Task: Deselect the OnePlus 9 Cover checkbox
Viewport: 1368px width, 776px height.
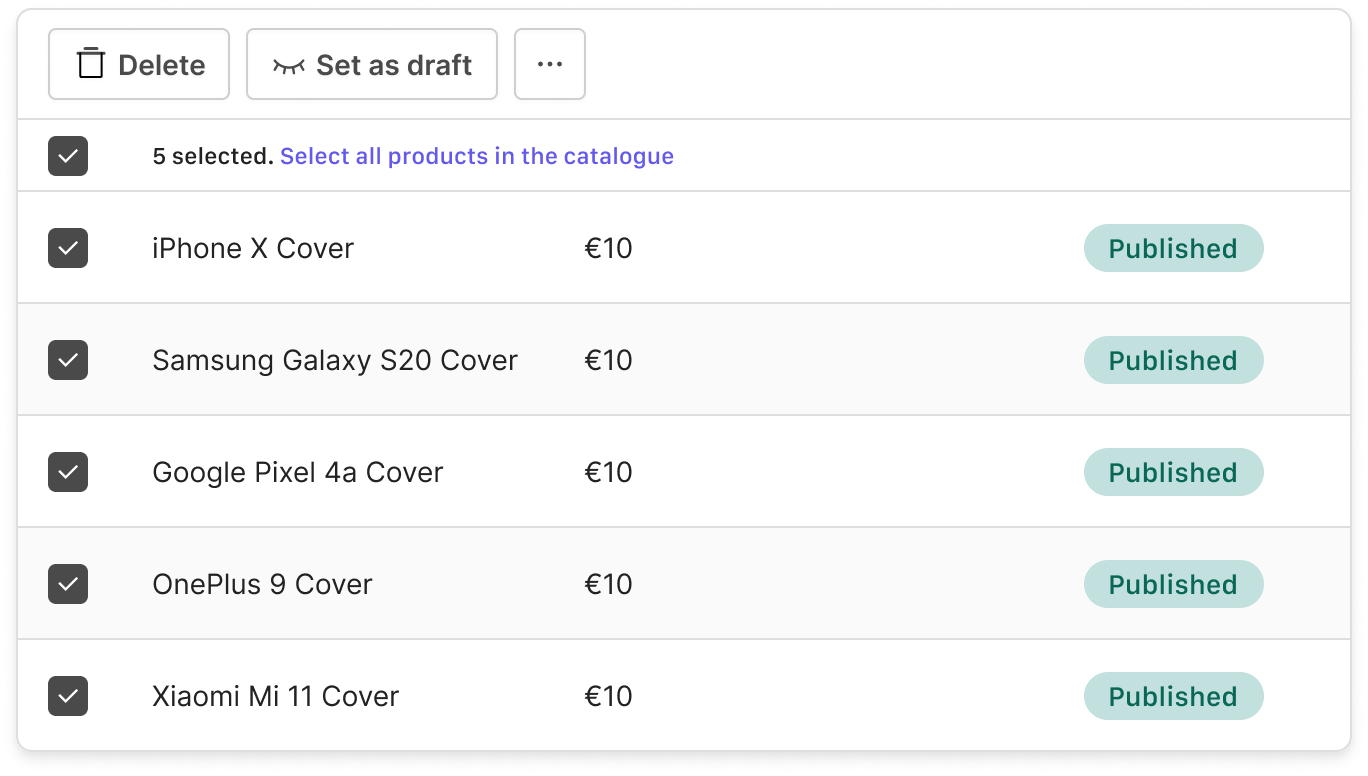Action: tap(68, 584)
